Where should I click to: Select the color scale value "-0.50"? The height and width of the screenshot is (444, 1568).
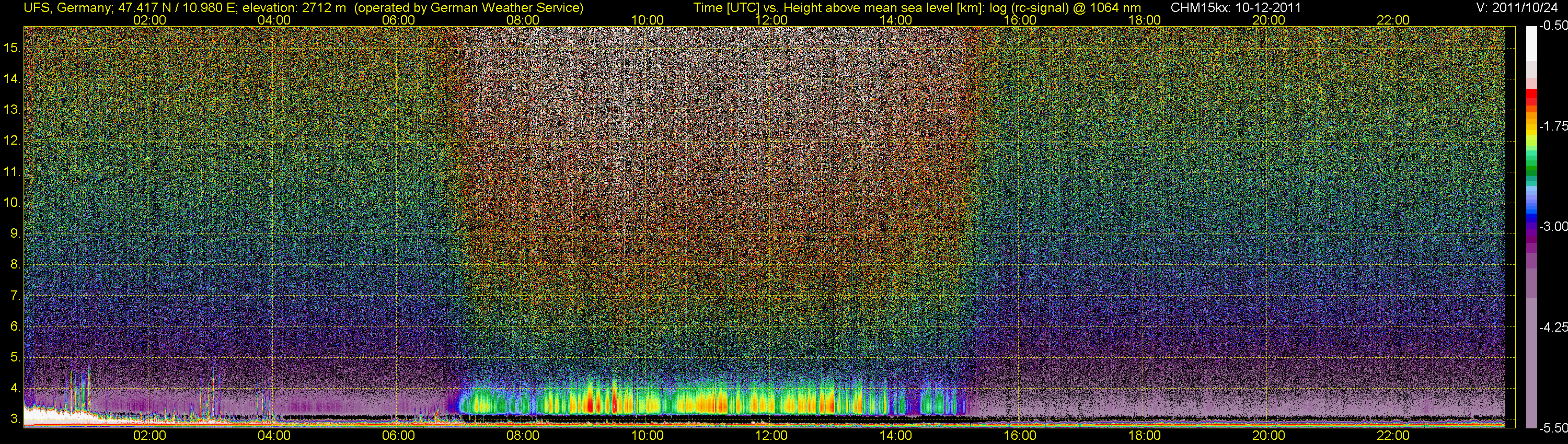click(1553, 26)
